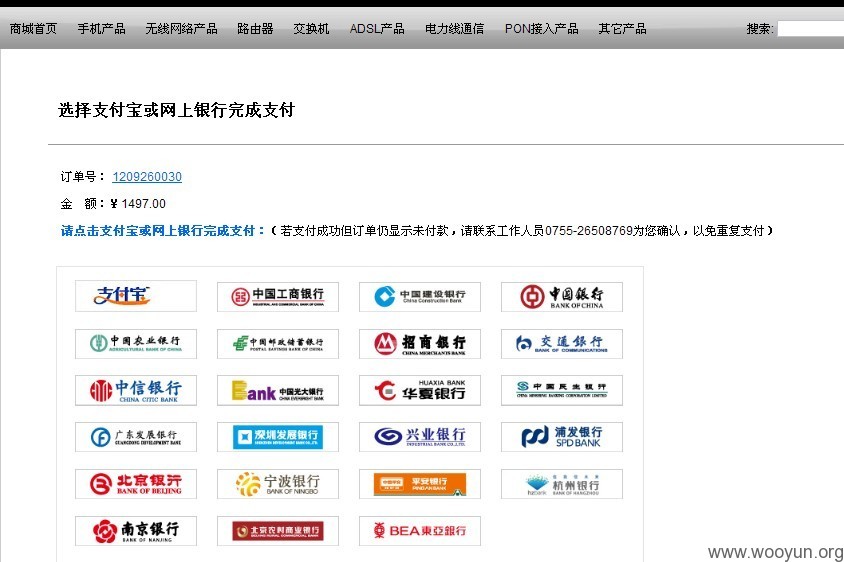This screenshot has width=844, height=562.
Task: Click the 中国光大银行 Everbright logo
Action: click(x=278, y=390)
